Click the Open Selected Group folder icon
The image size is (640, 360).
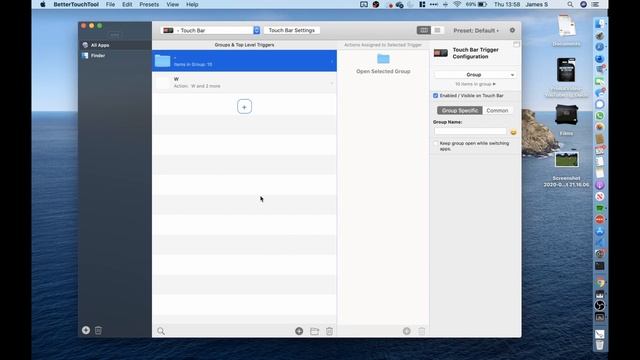(x=383, y=59)
